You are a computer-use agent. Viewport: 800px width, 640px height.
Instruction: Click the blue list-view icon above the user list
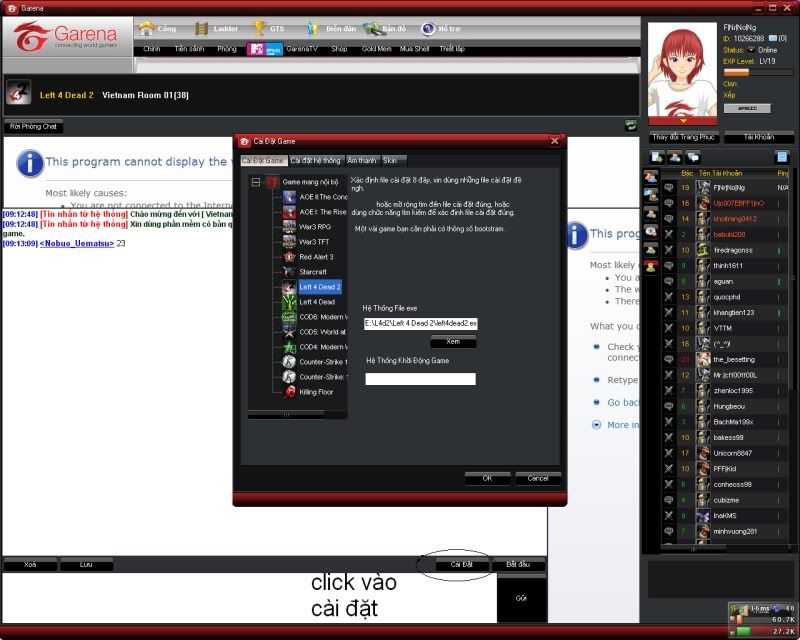pos(782,157)
